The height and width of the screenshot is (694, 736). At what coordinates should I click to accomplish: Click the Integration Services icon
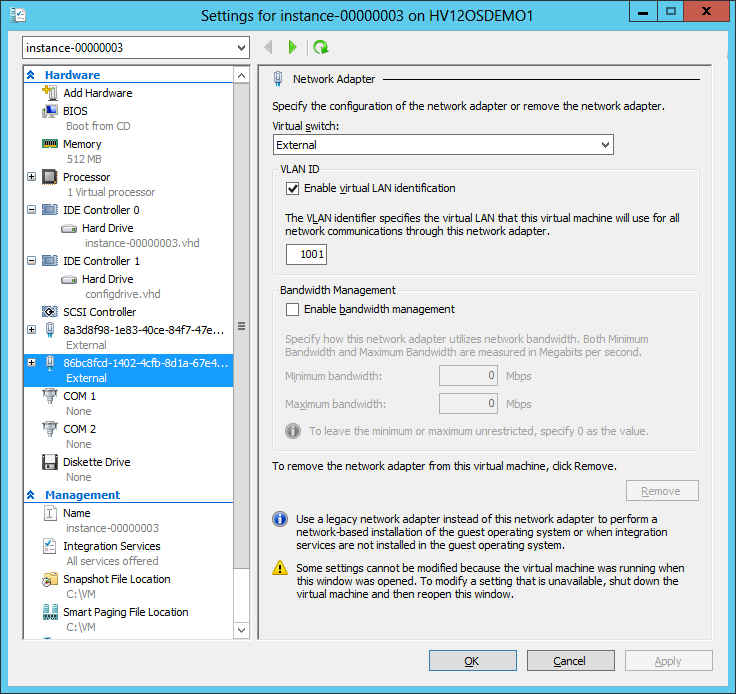[50, 546]
